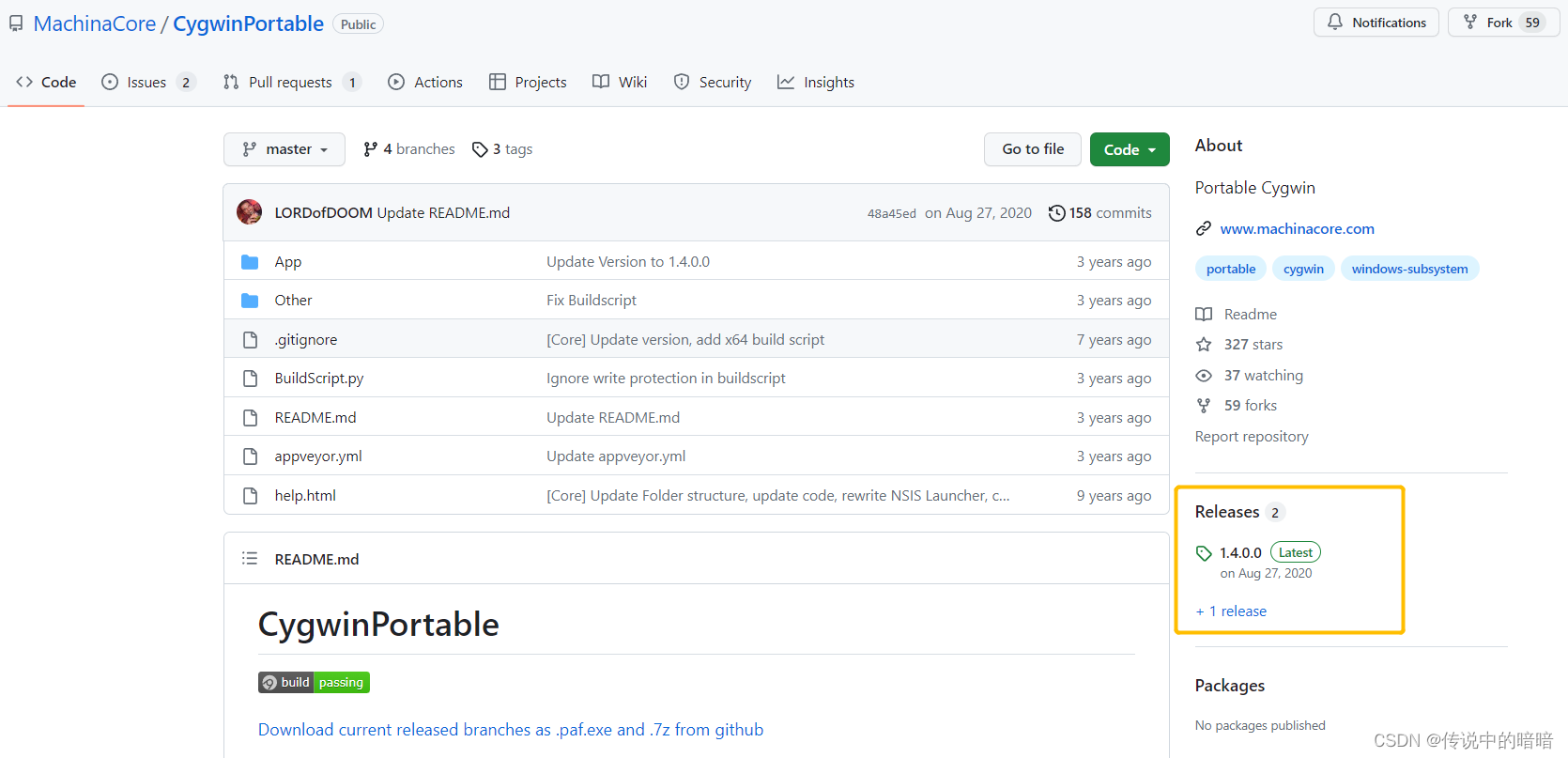Open the BuildScript.py file
This screenshot has height=758, width=1568.
tap(319, 379)
